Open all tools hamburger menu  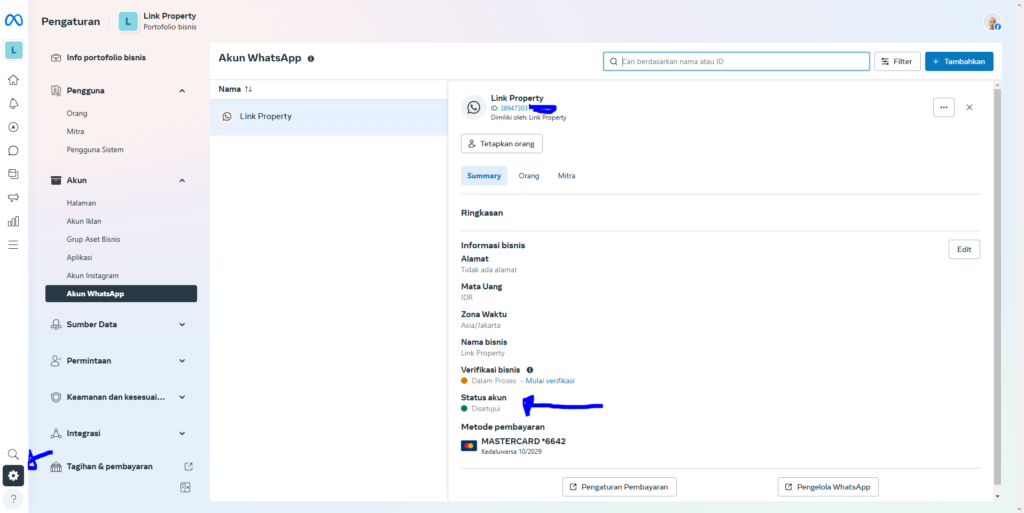tap(13, 245)
